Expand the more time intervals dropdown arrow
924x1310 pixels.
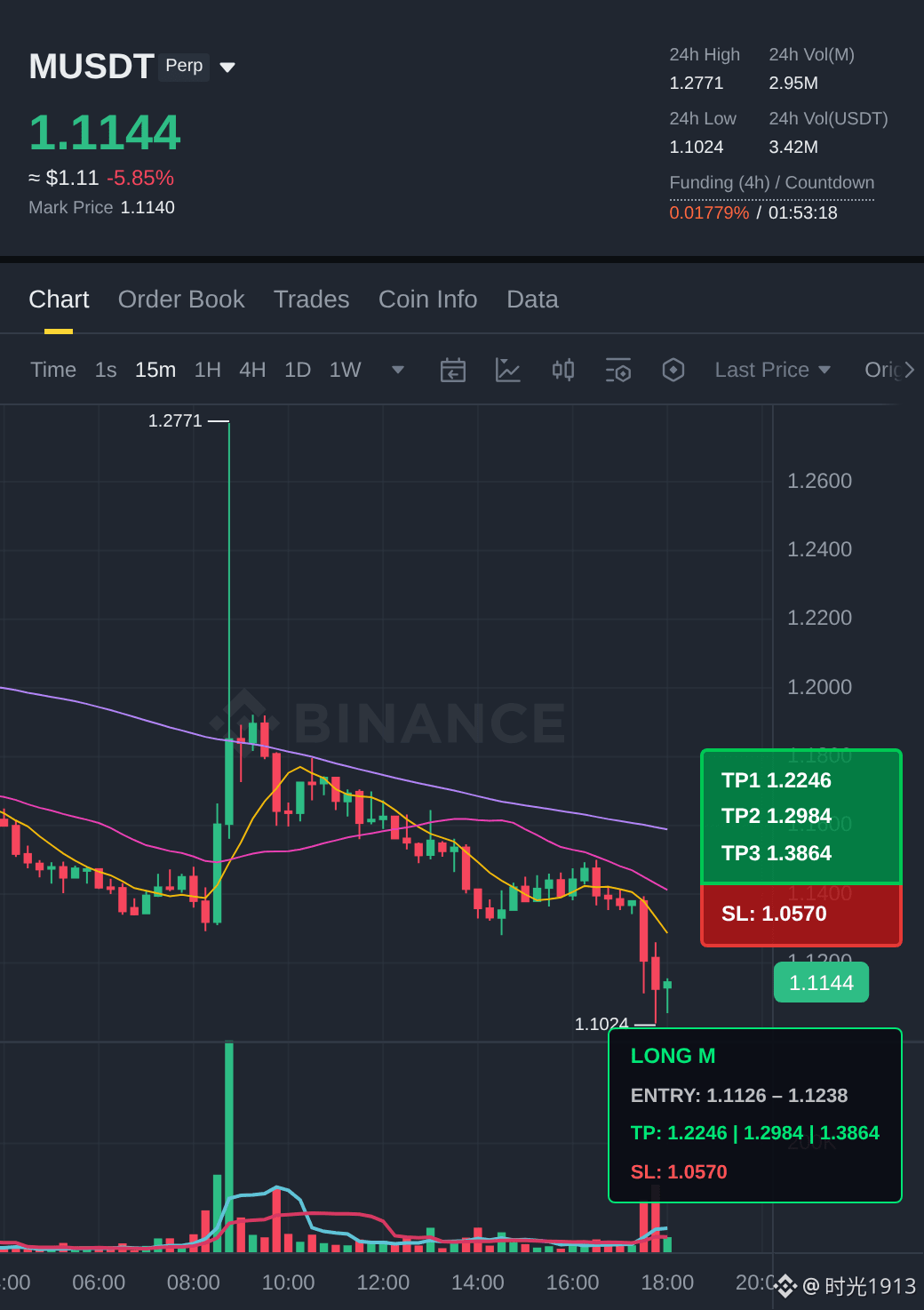[398, 370]
